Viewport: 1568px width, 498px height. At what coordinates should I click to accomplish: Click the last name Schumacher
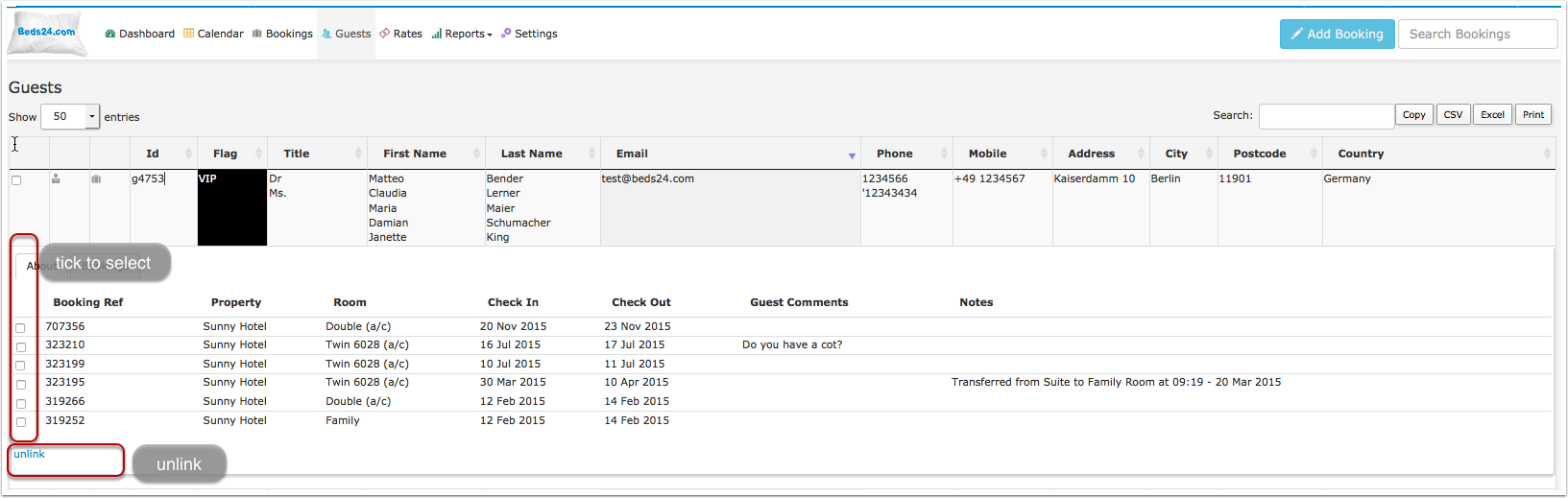[519, 223]
